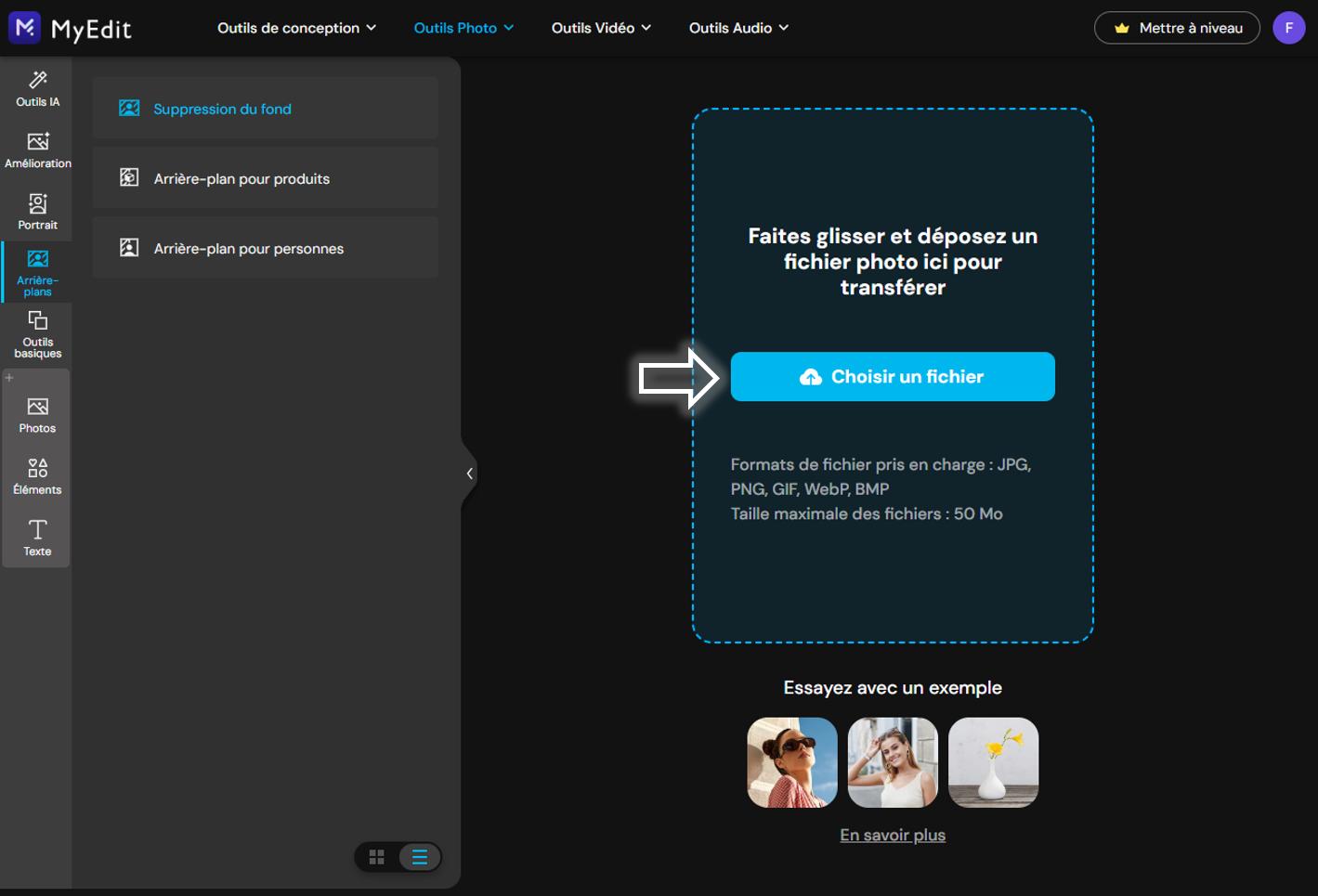Select the Portrait tool icon

click(37, 210)
